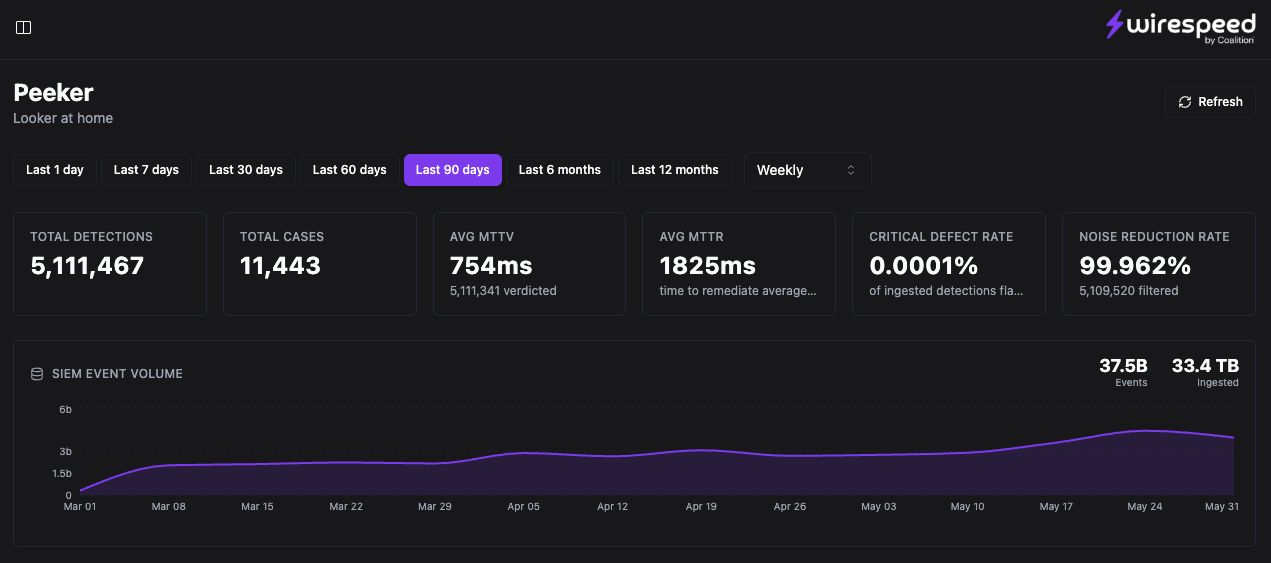This screenshot has height=563, width=1271.
Task: Switch to Last 6 months range
Action: [x=560, y=170]
